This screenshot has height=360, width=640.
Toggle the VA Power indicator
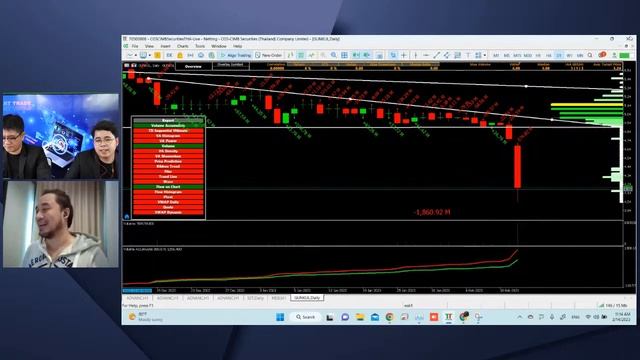coord(168,141)
